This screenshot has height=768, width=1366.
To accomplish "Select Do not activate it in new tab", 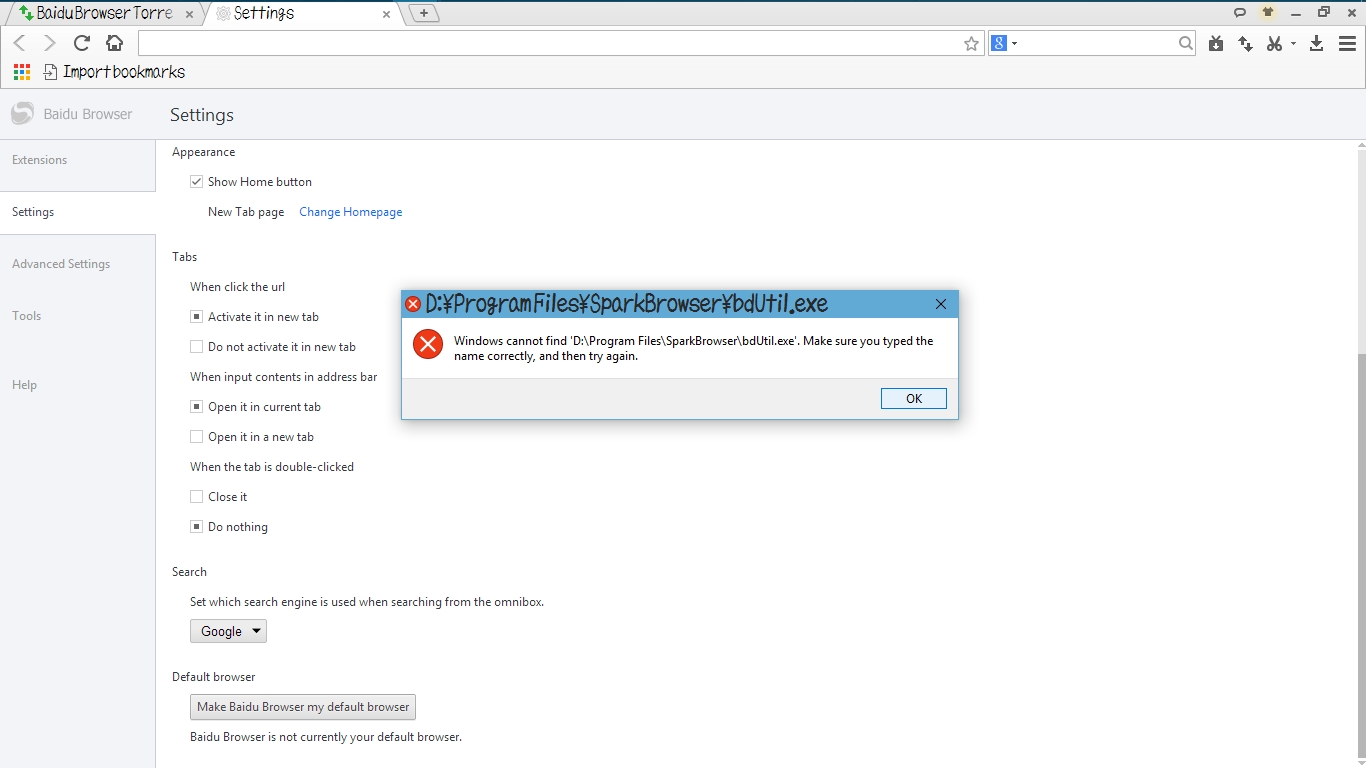I will (197, 347).
